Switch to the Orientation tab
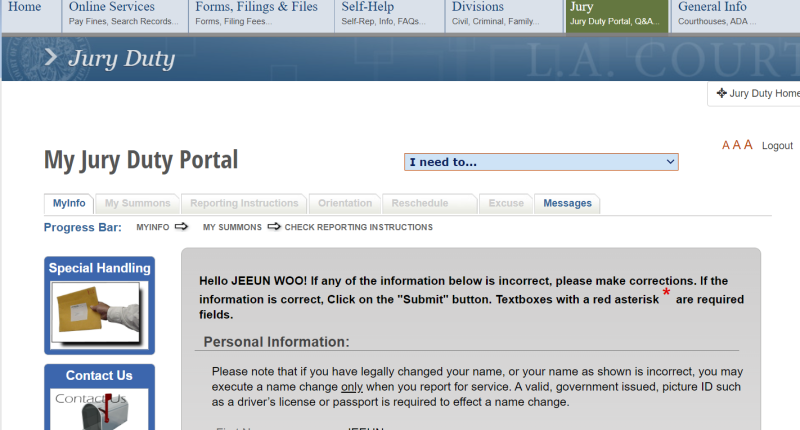 point(345,204)
